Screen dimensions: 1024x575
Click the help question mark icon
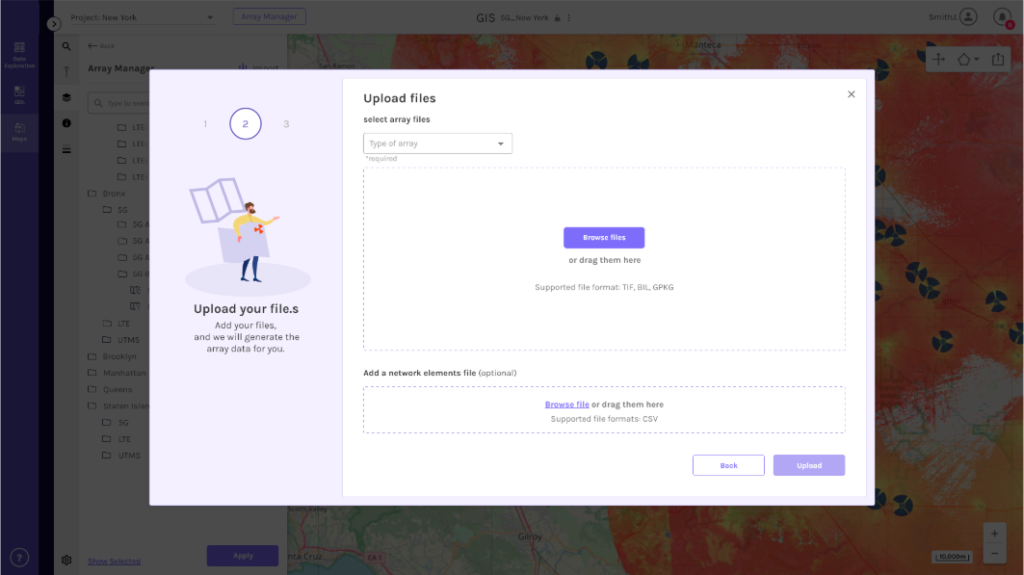[19, 557]
